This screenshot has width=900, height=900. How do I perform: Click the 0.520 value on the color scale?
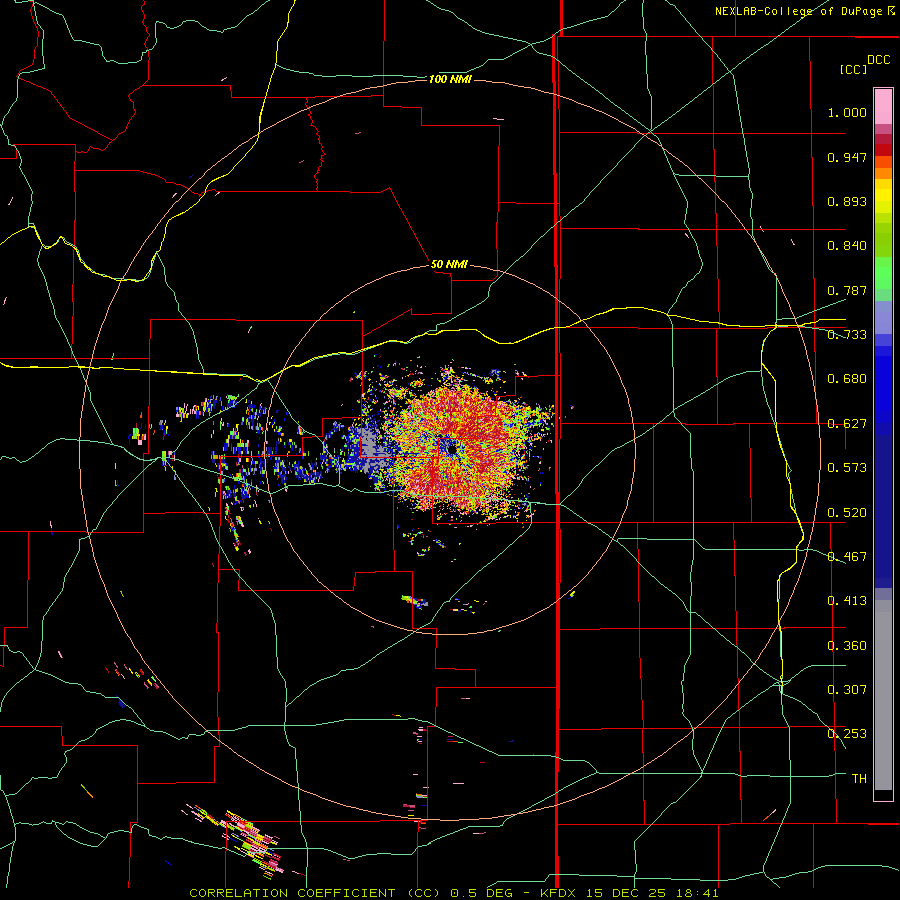coord(847,513)
